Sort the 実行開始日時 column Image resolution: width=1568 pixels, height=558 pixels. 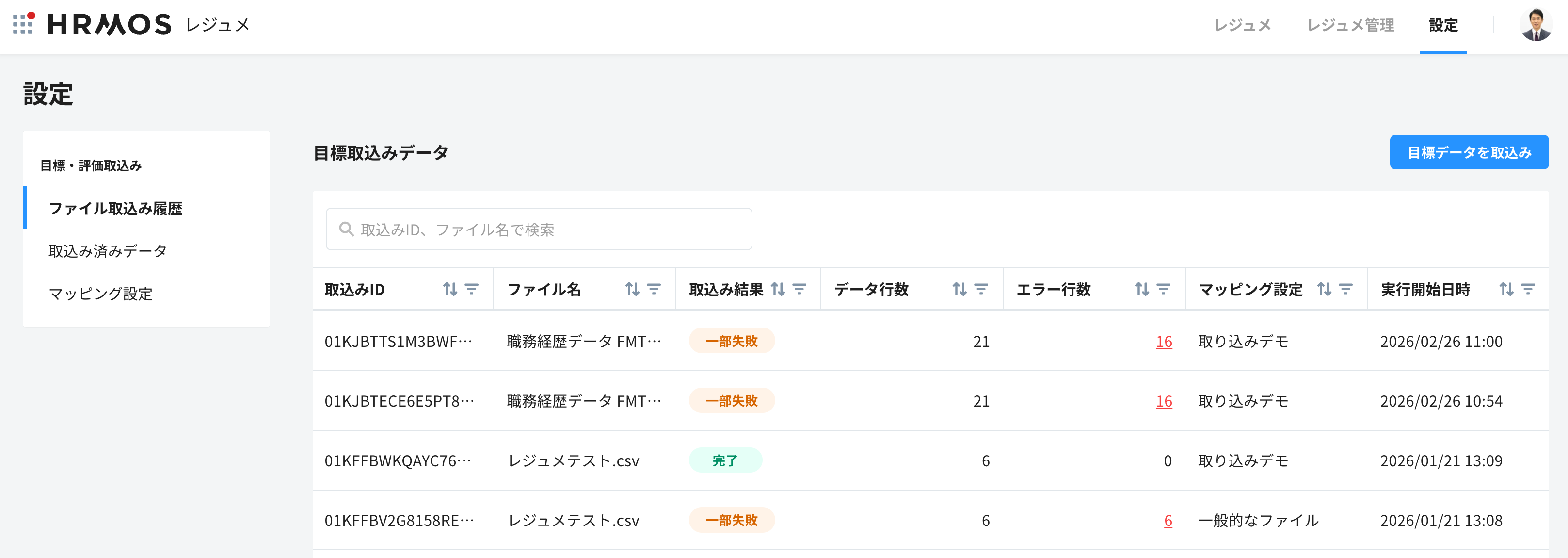(1506, 289)
